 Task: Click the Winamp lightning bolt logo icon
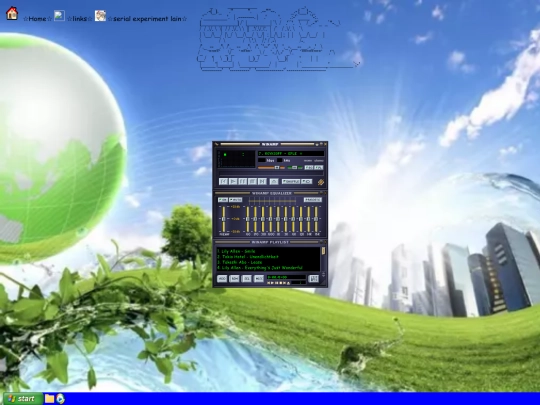pyautogui.click(x=321, y=182)
